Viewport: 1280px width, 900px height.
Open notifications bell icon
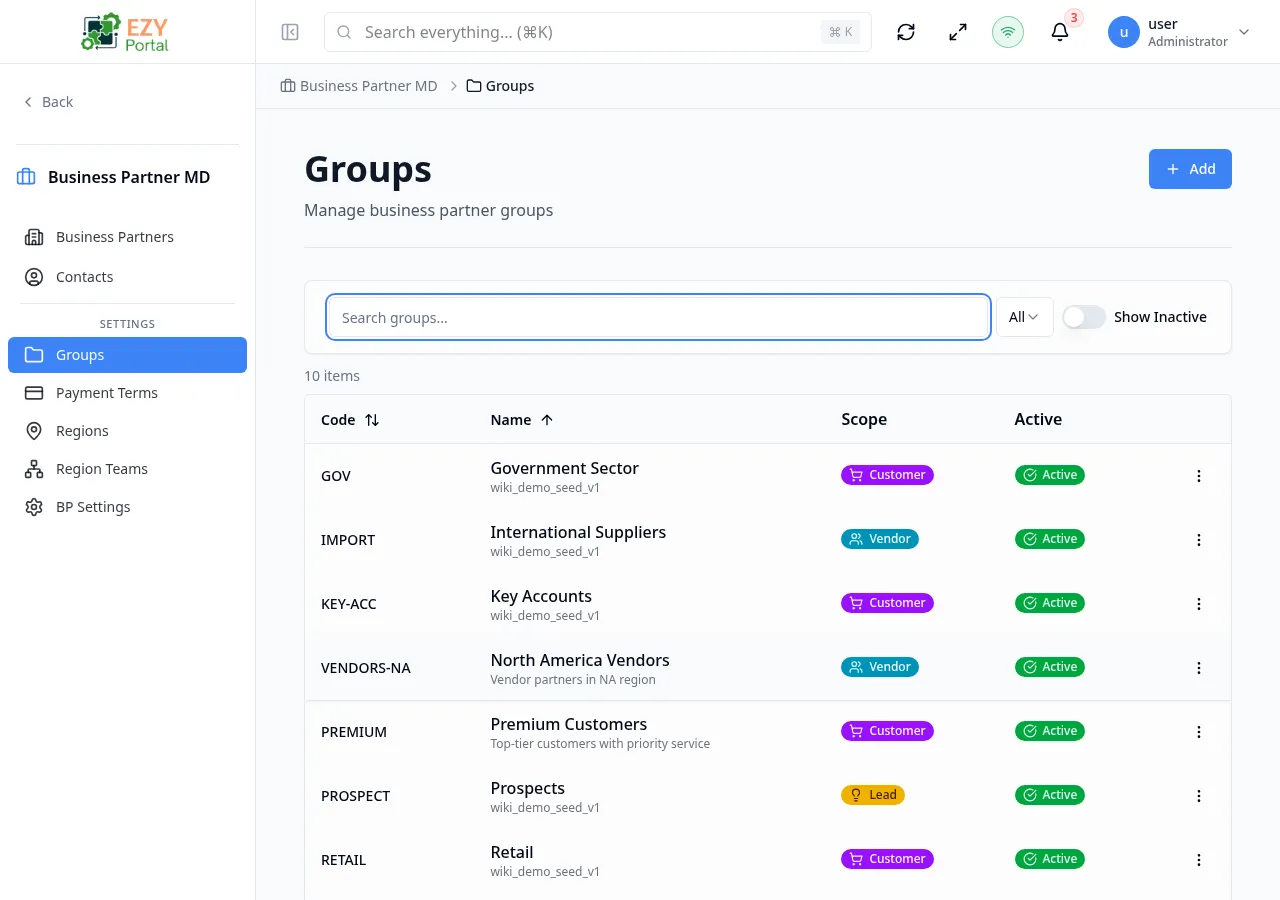[1060, 32]
